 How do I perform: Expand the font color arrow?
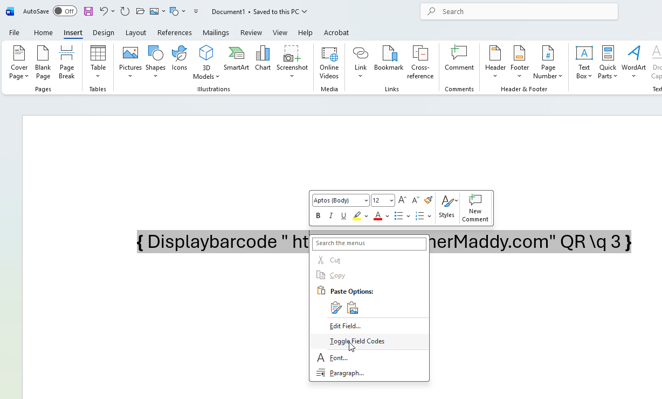click(387, 216)
